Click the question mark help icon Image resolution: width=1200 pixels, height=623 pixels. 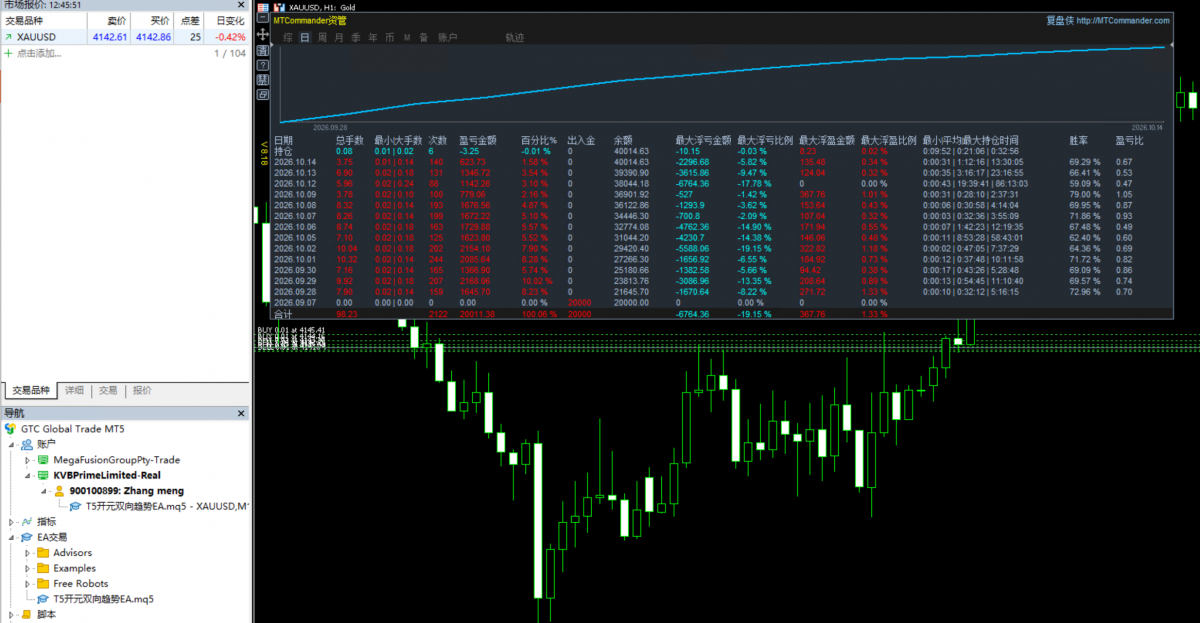click(x=262, y=64)
